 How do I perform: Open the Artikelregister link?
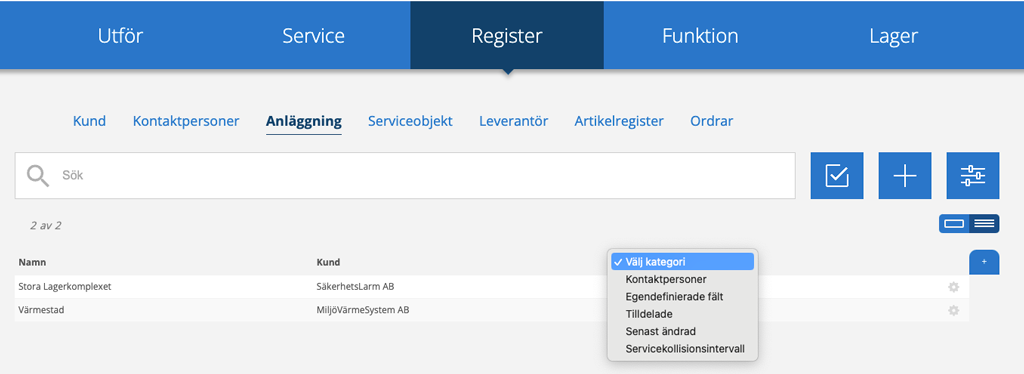click(x=619, y=121)
